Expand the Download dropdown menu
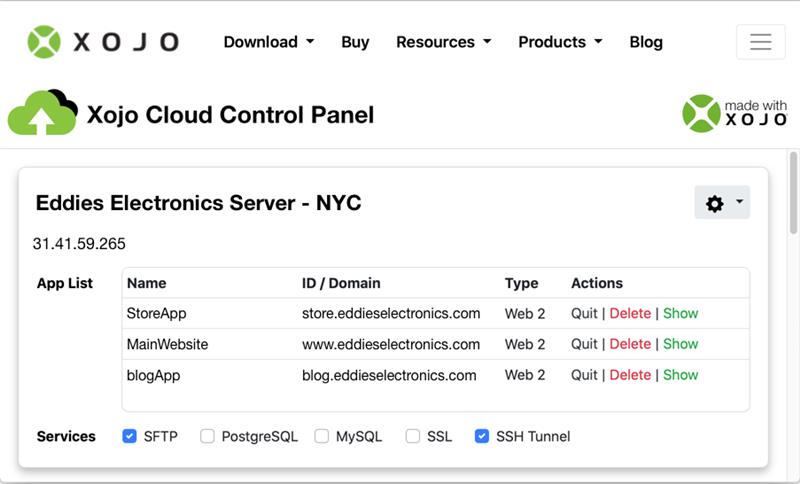This screenshot has width=800, height=484. 268,42
